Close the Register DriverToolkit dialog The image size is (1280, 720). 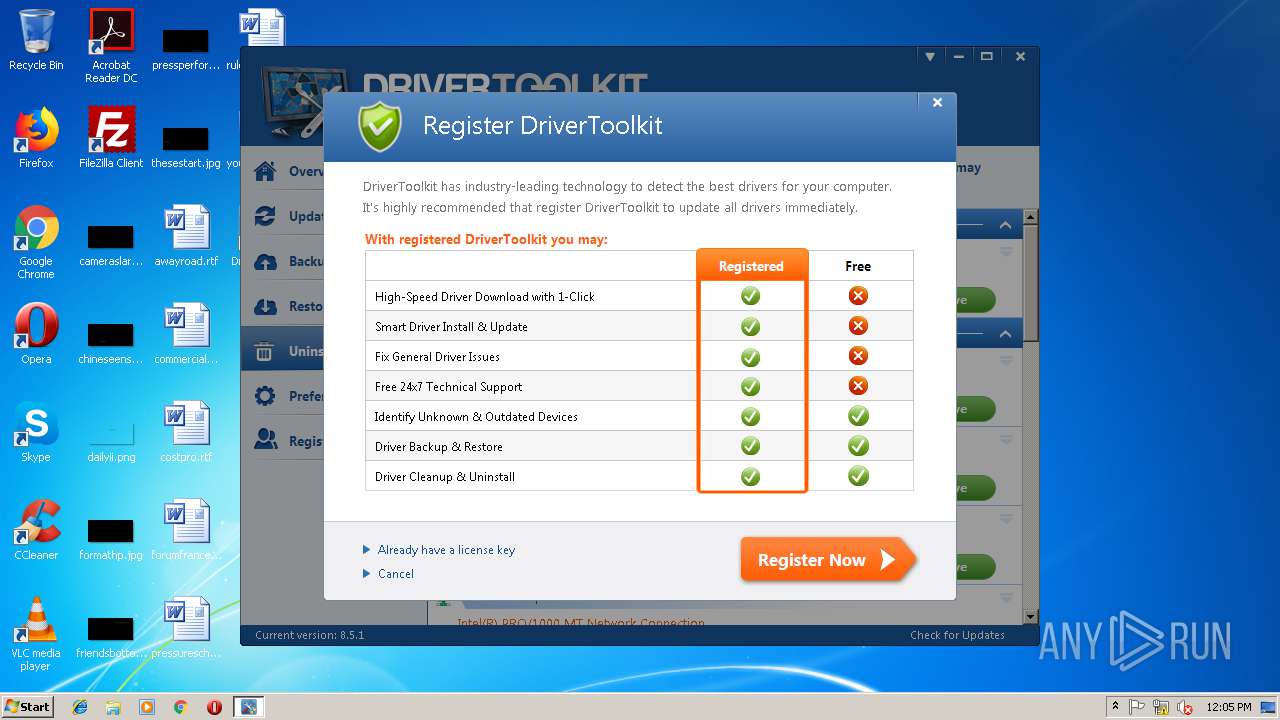pos(937,102)
